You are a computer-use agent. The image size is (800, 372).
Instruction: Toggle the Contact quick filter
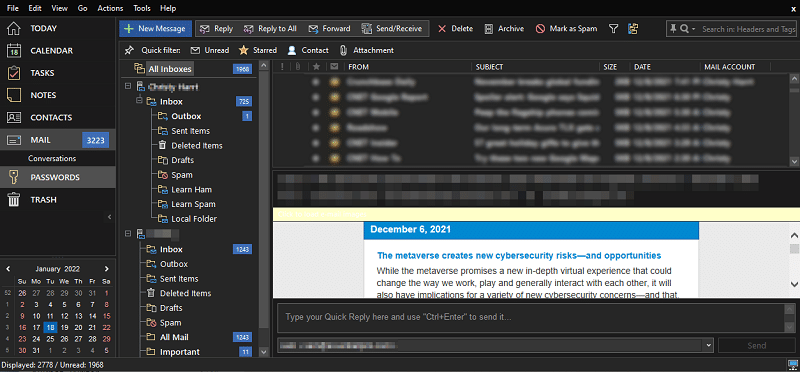(x=308, y=50)
